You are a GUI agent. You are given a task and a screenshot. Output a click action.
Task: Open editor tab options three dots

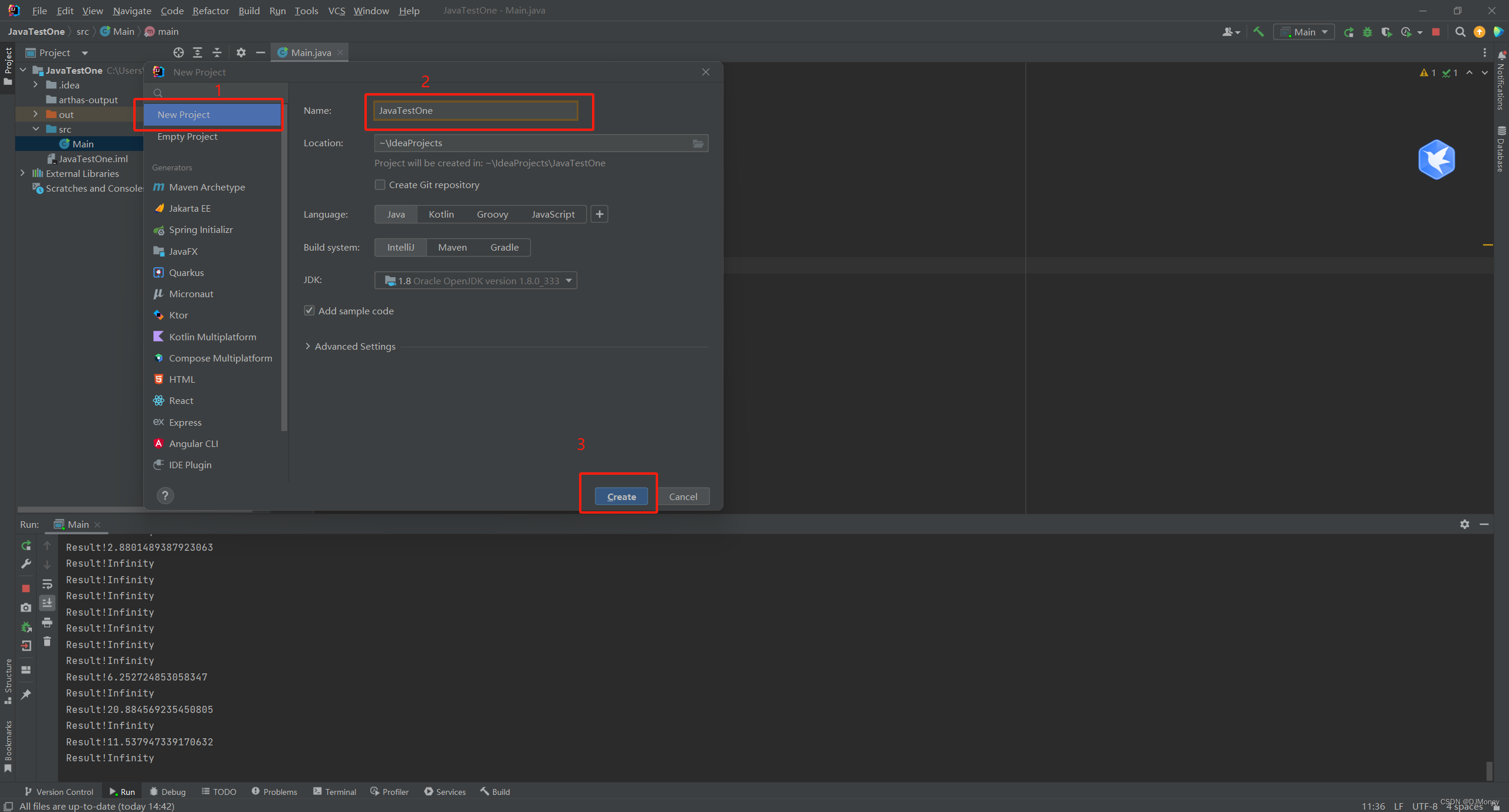tap(1485, 52)
